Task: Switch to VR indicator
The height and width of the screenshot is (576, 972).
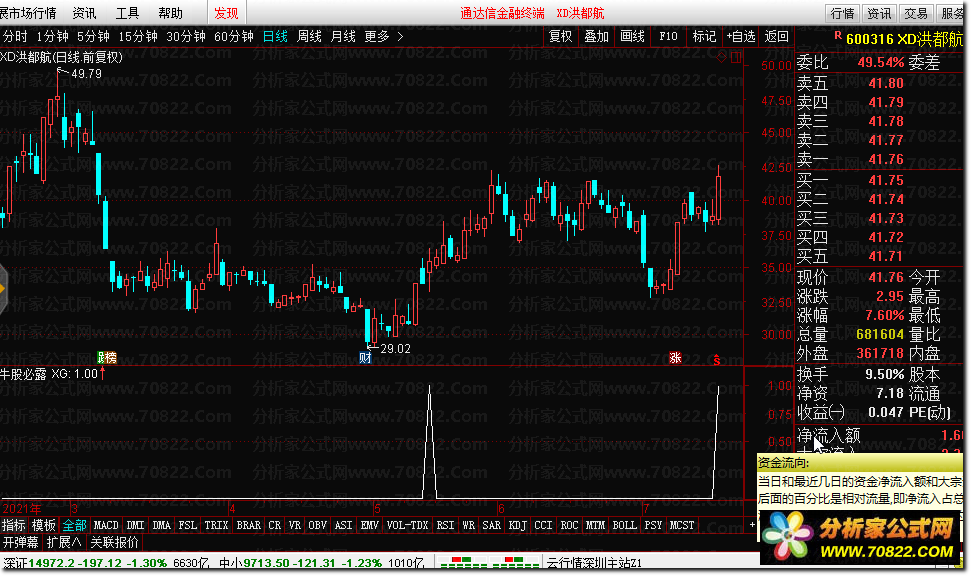Action: (294, 525)
